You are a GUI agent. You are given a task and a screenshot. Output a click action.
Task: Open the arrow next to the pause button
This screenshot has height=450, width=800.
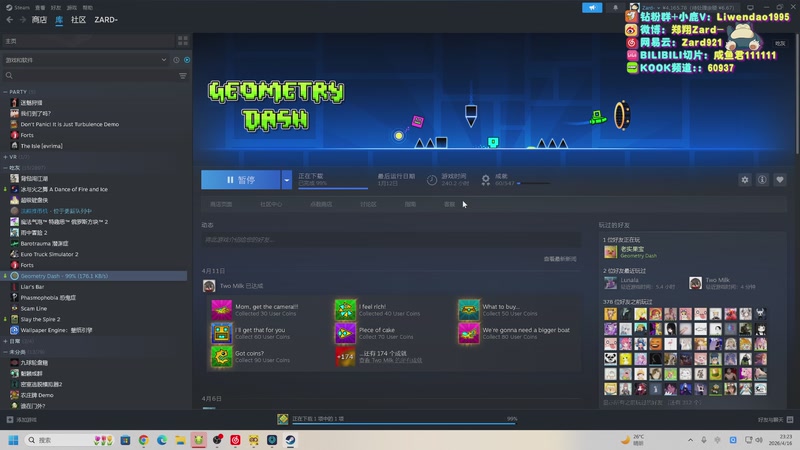click(287, 180)
